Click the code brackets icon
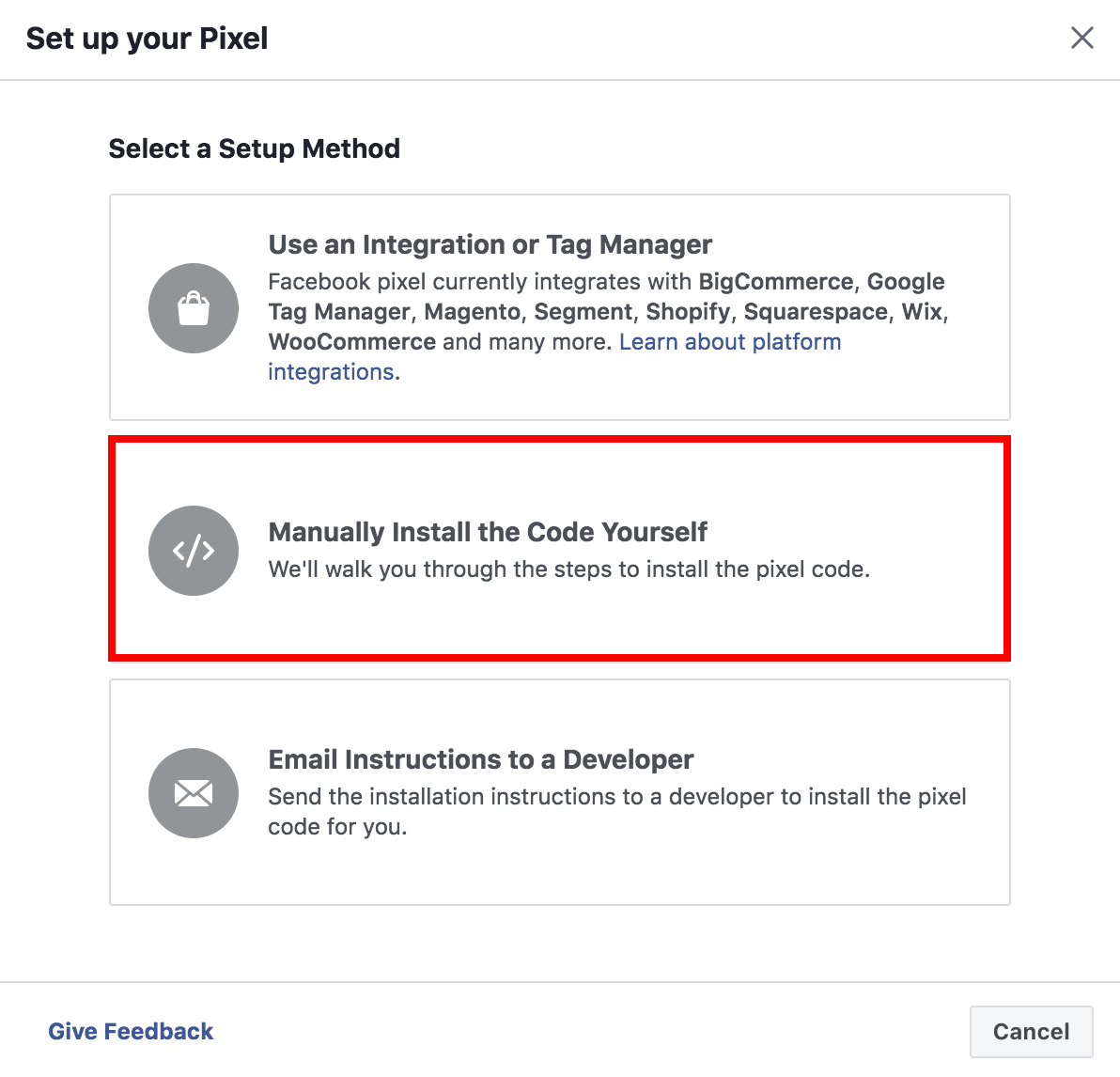The width and height of the screenshot is (1120, 1077). 194,551
